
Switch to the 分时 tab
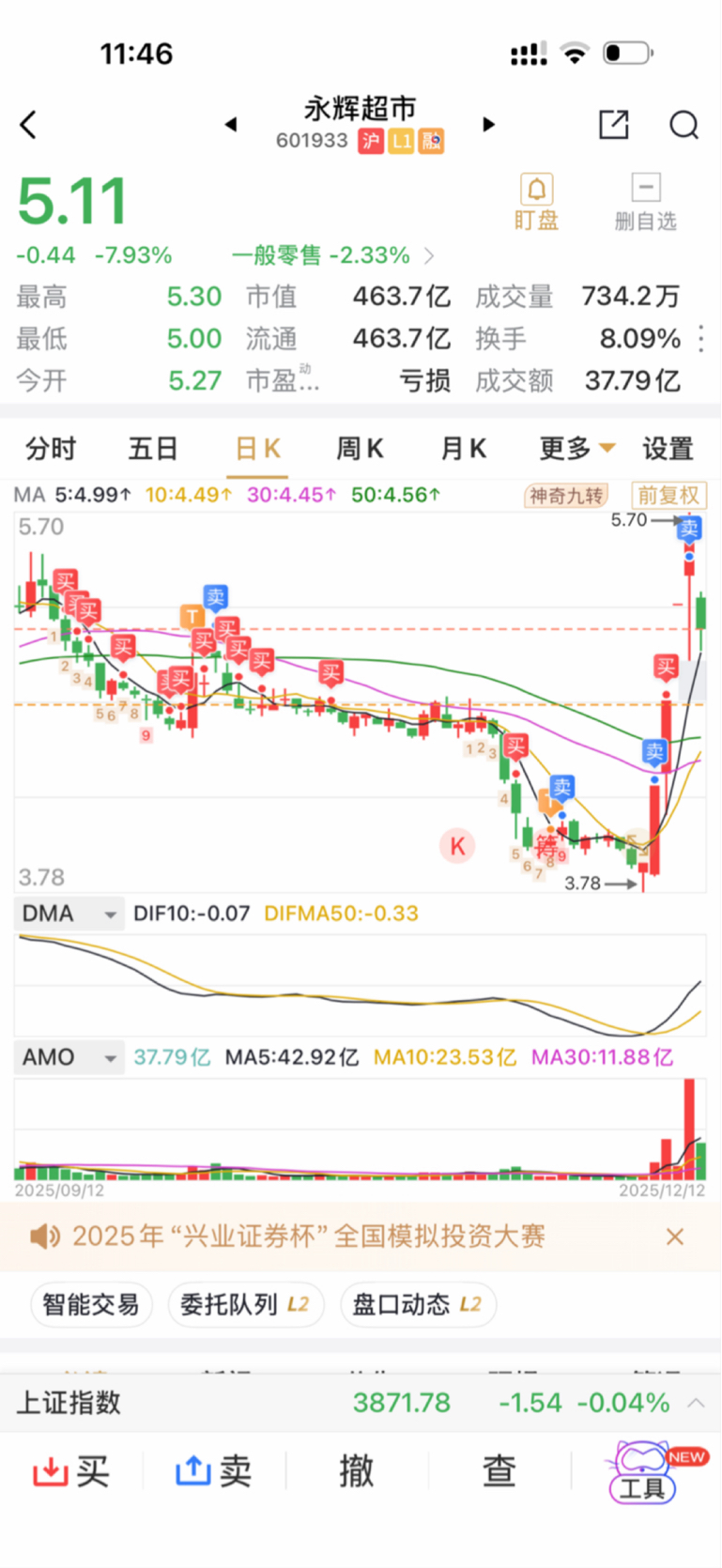pos(51,449)
